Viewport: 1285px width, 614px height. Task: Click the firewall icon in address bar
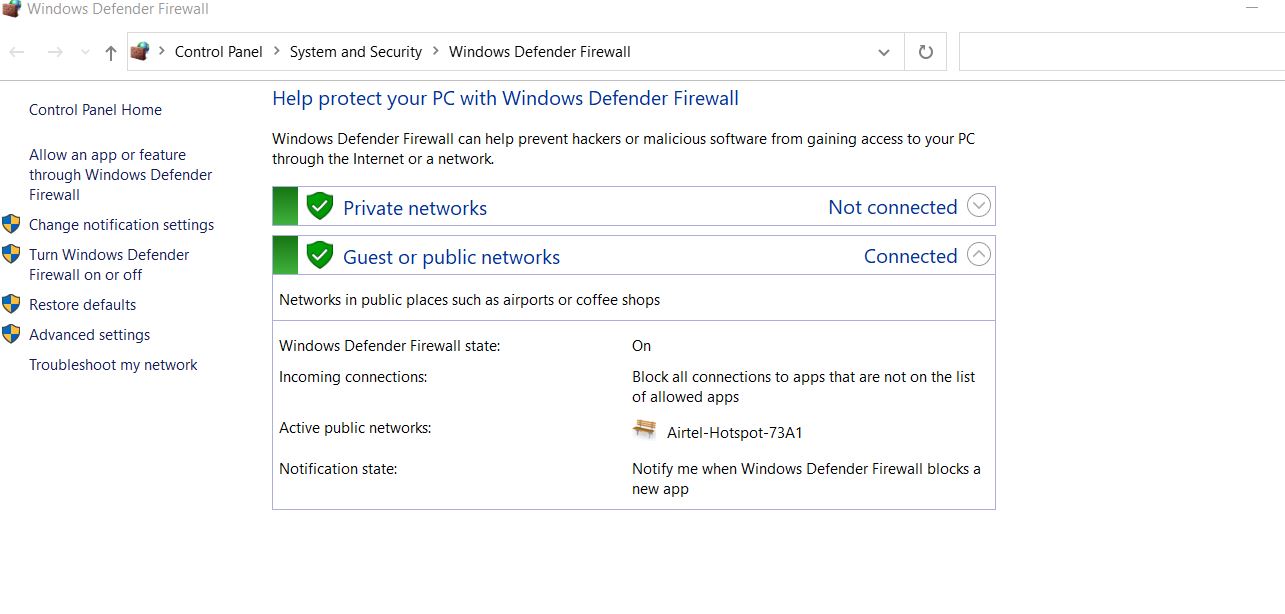[140, 51]
